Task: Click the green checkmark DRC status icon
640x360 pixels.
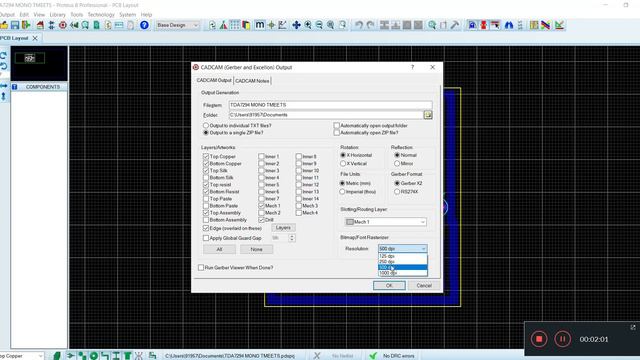Action: coord(373,356)
